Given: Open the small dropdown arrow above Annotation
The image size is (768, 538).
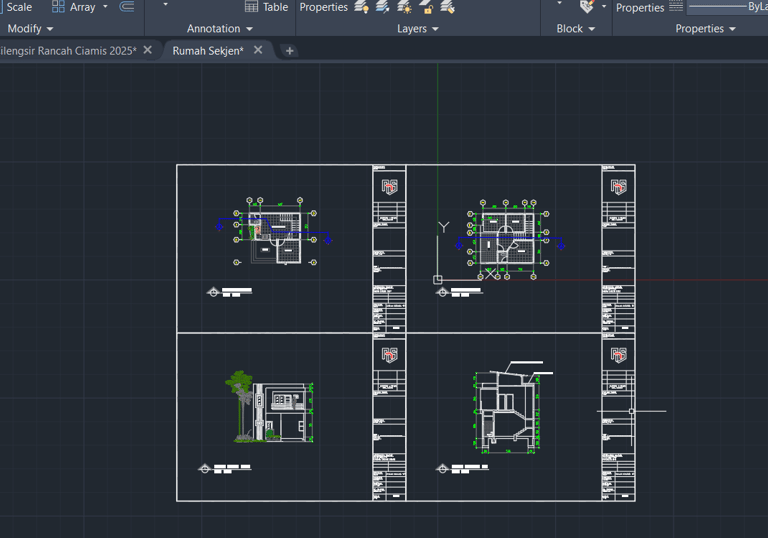Looking at the screenshot, I should tap(166, 4).
